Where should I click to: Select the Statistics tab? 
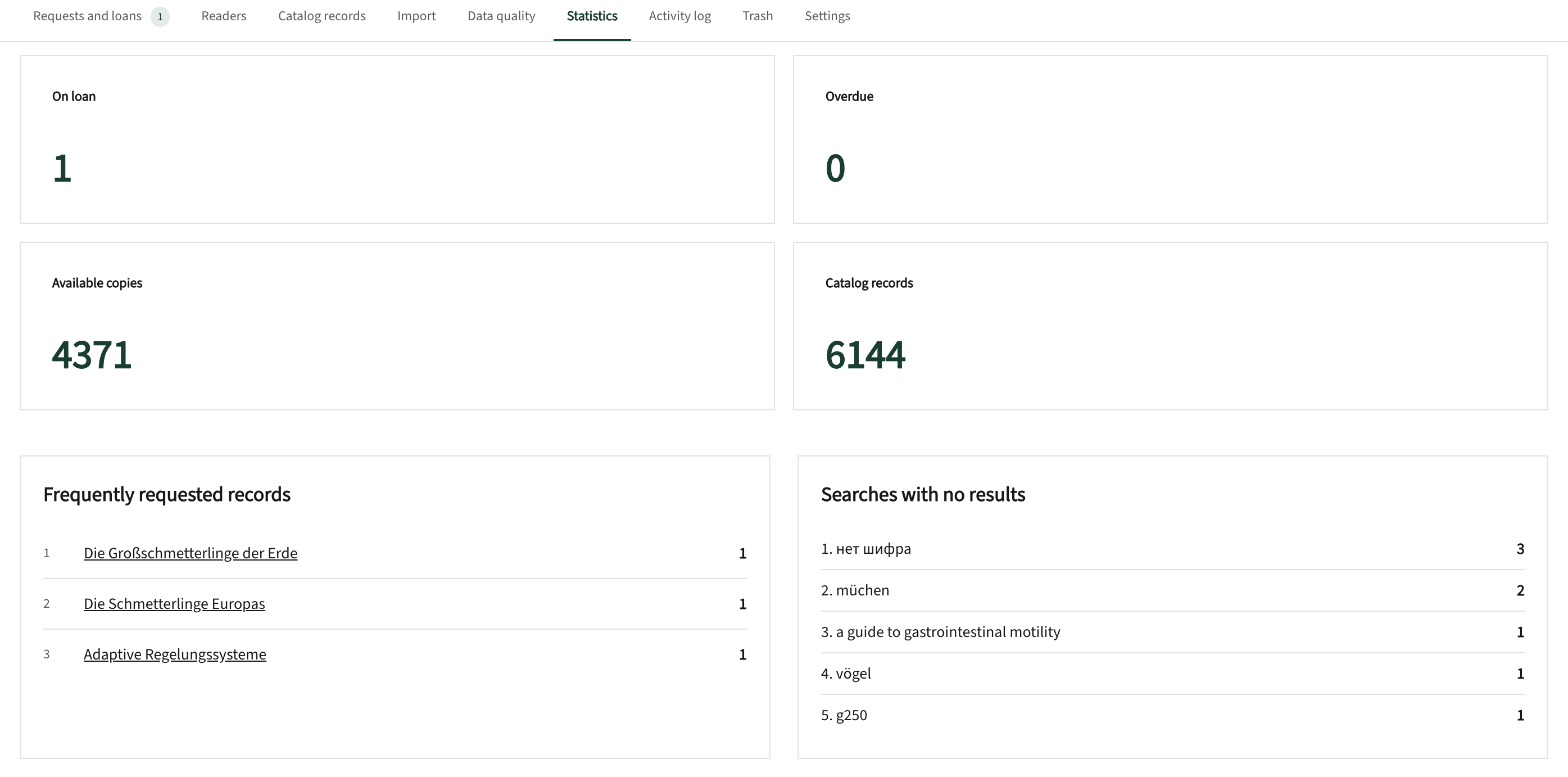click(592, 16)
